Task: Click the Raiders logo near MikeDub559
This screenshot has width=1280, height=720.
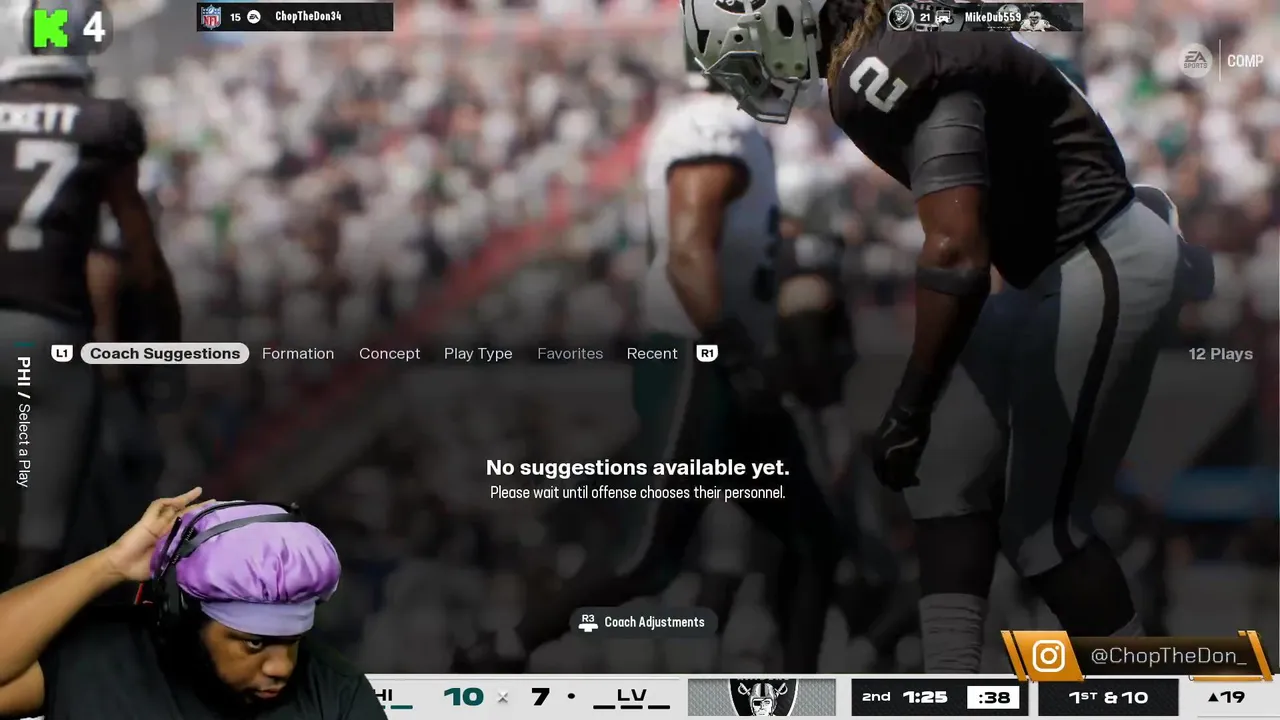Action: click(x=901, y=17)
